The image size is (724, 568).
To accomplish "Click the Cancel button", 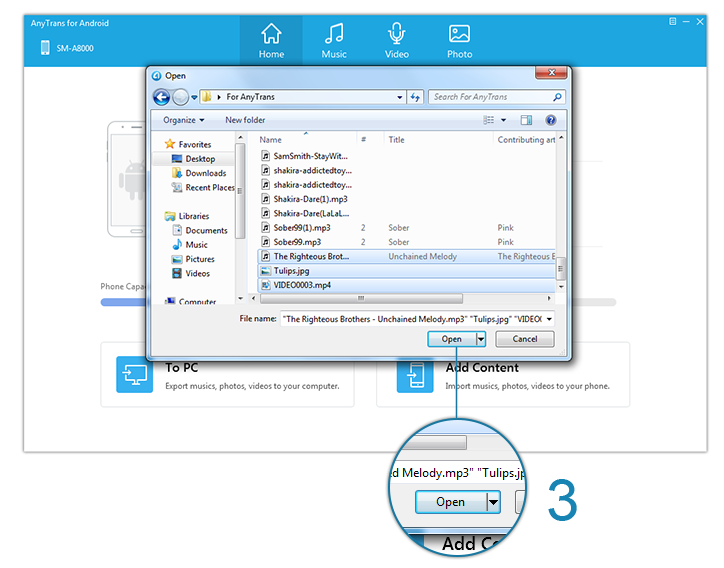I will click(x=525, y=338).
